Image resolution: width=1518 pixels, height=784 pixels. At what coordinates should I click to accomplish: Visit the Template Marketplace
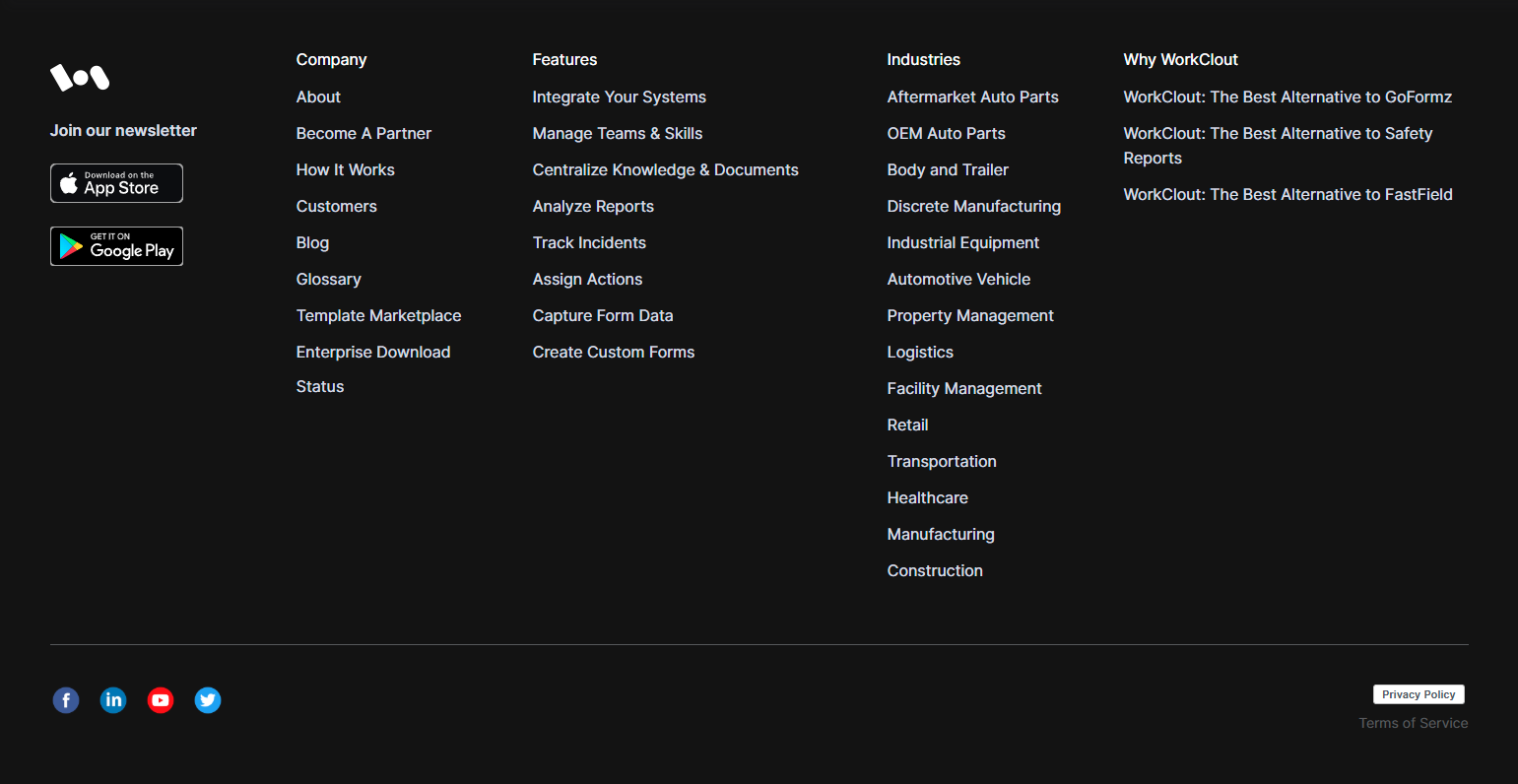(378, 315)
